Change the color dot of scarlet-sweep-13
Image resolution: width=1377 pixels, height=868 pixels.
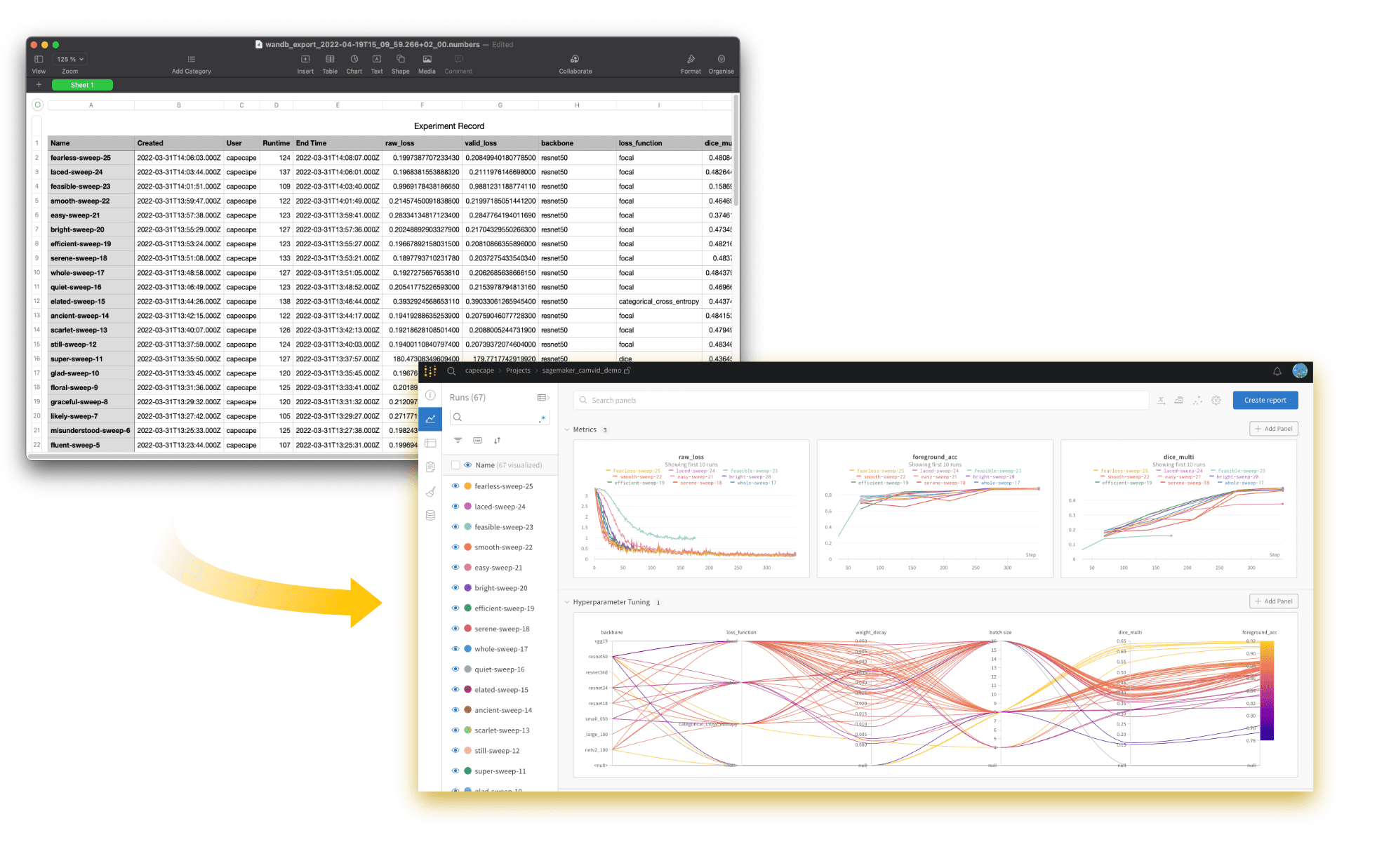(x=467, y=730)
